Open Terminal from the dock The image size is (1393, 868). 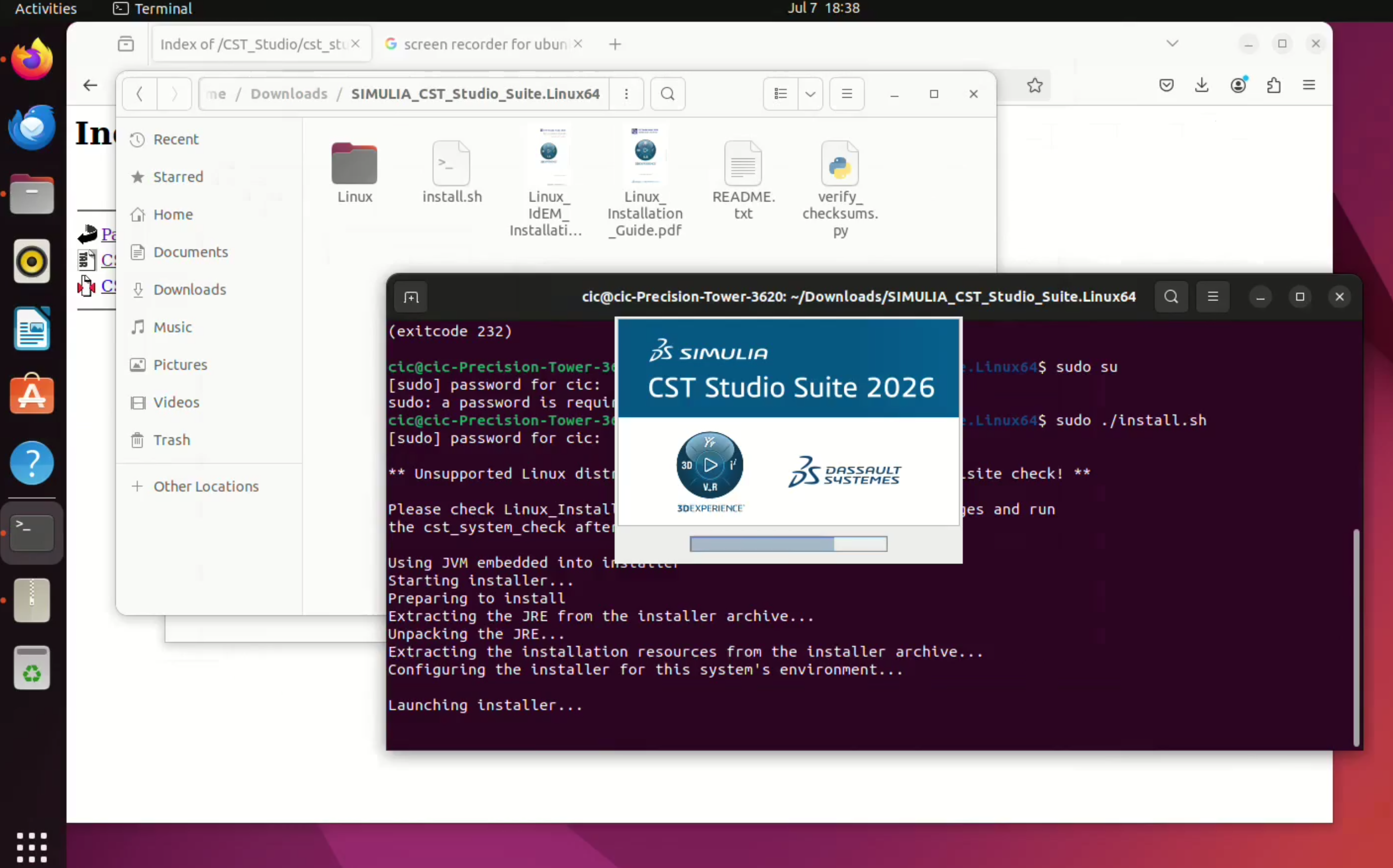coord(32,533)
